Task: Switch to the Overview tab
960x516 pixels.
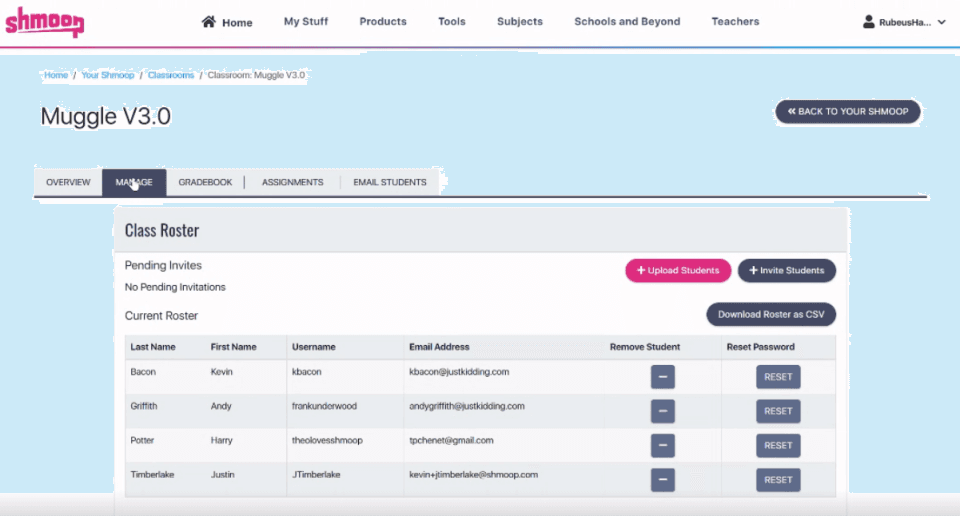Action: [68, 182]
